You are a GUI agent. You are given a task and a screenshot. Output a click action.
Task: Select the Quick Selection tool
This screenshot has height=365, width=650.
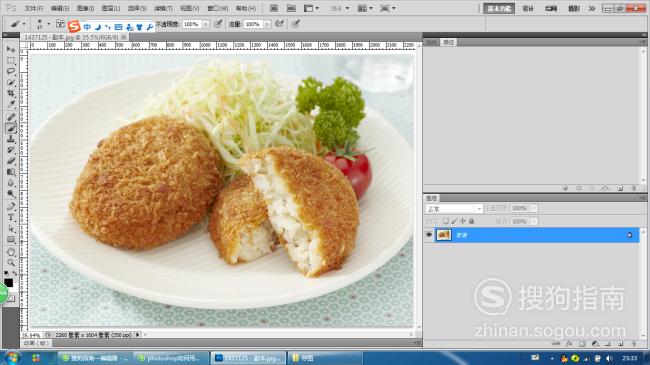[x=11, y=82]
